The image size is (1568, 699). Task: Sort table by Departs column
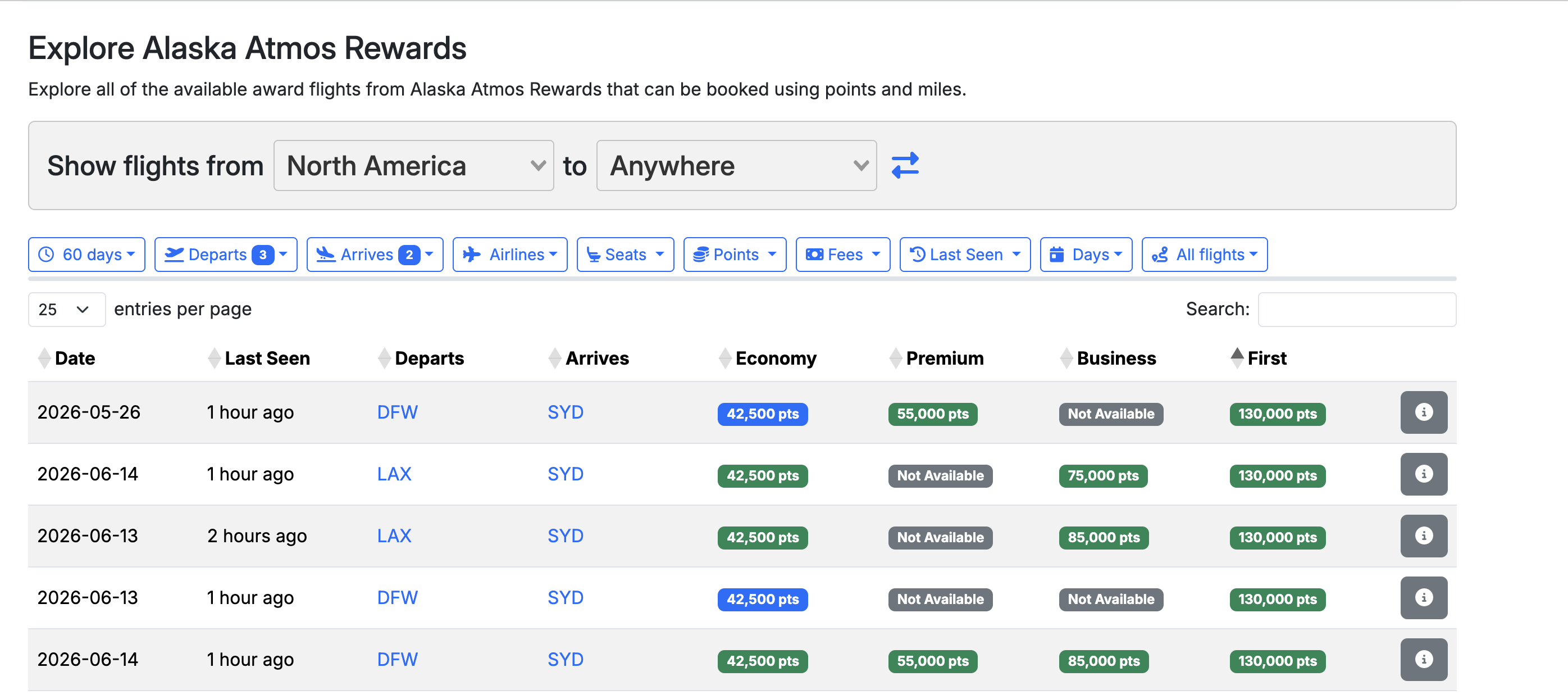point(421,358)
